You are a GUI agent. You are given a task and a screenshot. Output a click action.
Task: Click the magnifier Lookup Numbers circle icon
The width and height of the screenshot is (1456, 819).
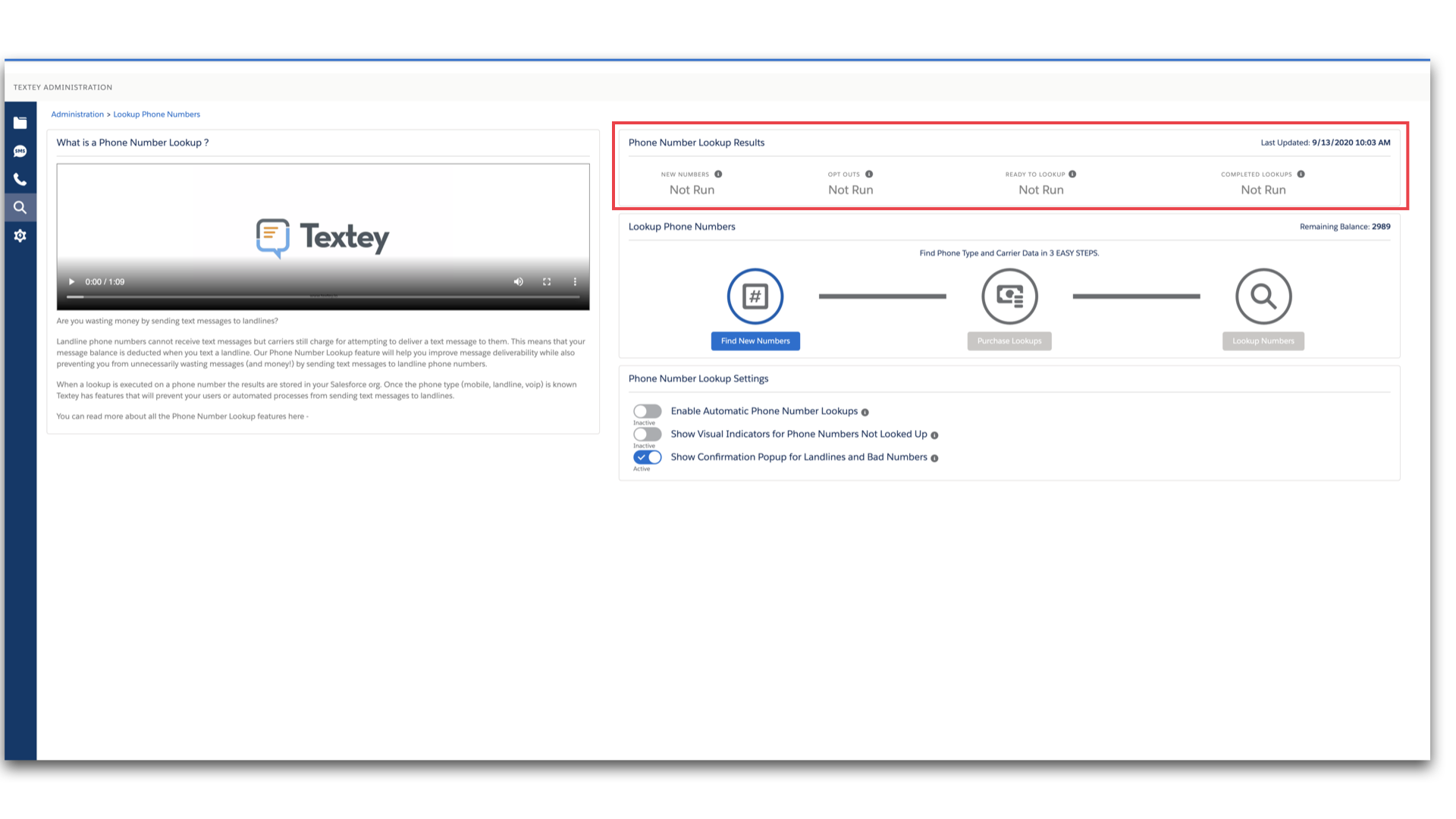click(x=1263, y=297)
